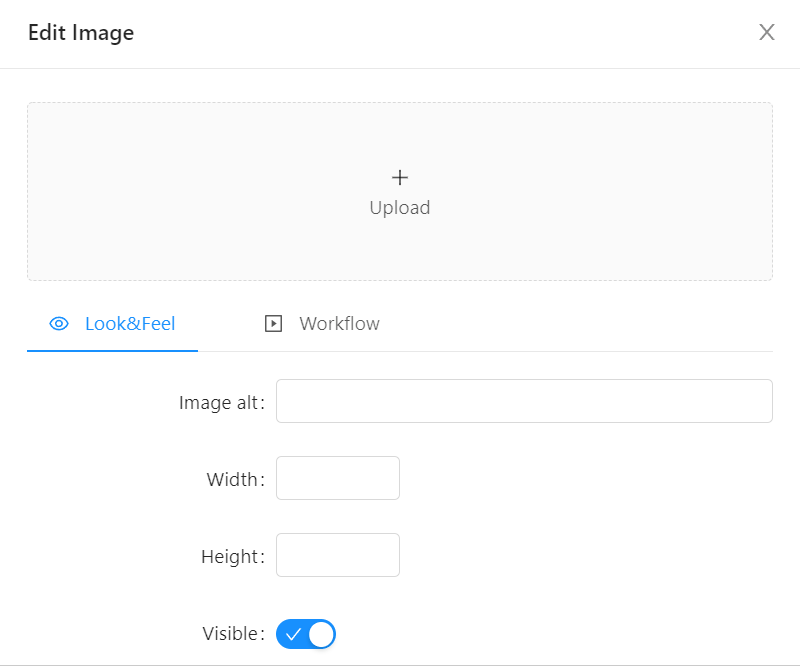Image resolution: width=800 pixels, height=666 pixels.
Task: Click the plus icon in upload area
Action: [400, 178]
